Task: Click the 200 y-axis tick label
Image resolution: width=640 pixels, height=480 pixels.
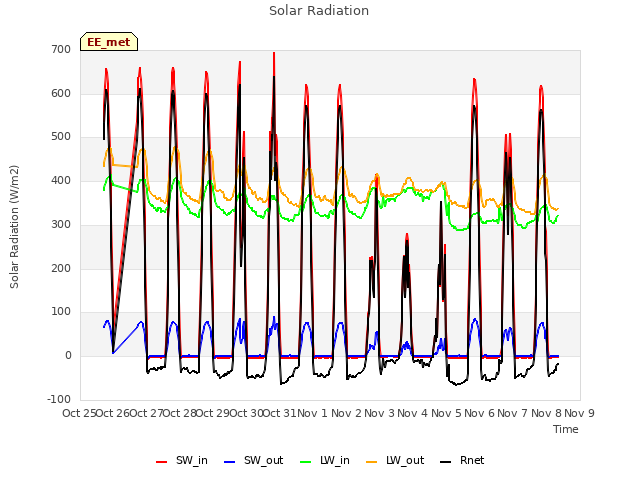Action: 61,268
